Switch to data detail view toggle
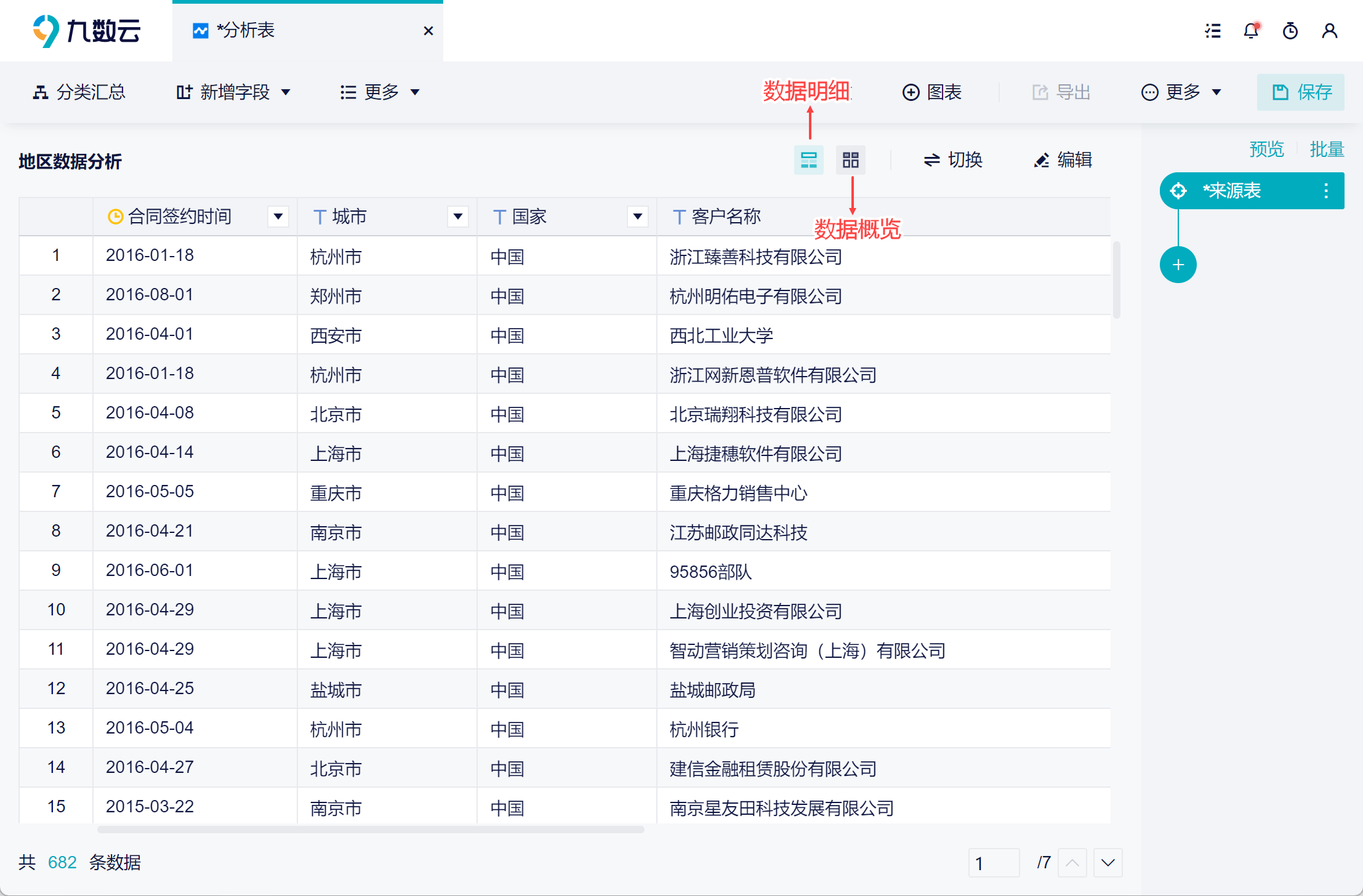Viewport: 1363px width, 896px height. [808, 160]
